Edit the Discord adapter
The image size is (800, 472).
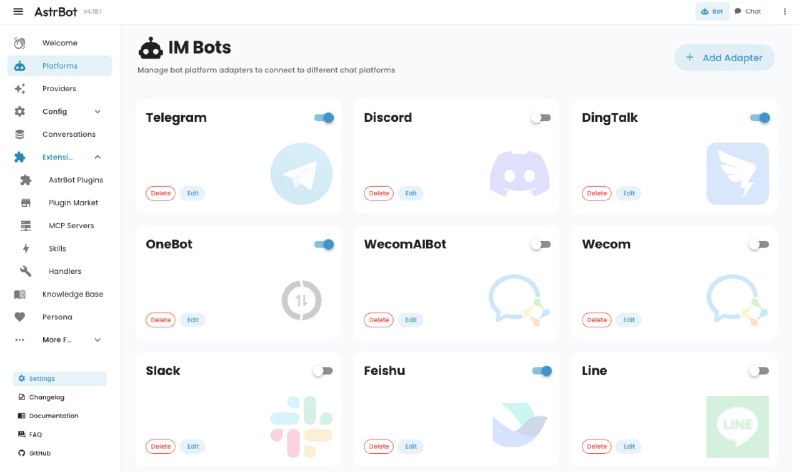click(411, 193)
